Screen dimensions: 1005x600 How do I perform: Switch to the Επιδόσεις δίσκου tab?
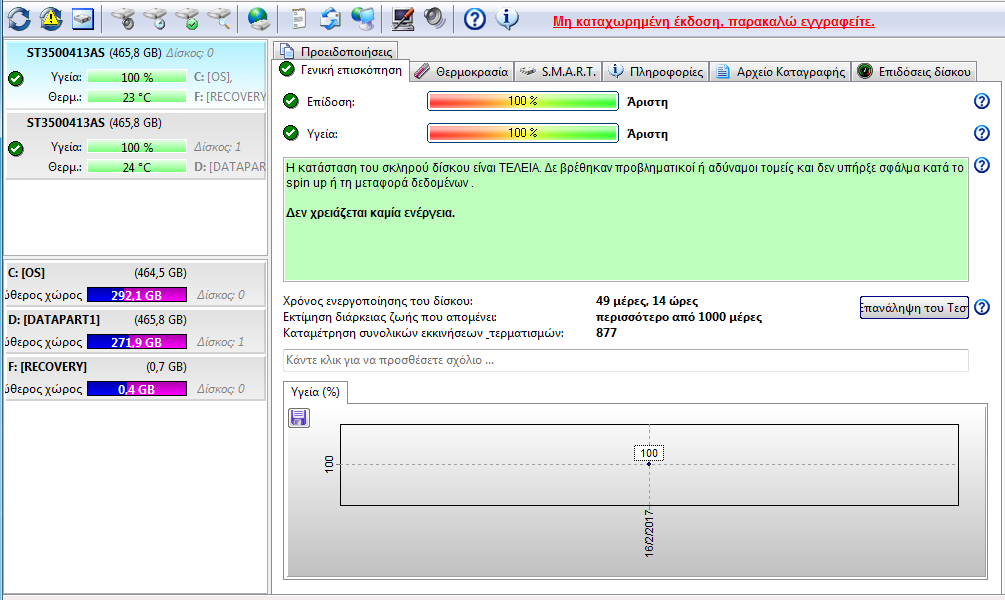(913, 71)
